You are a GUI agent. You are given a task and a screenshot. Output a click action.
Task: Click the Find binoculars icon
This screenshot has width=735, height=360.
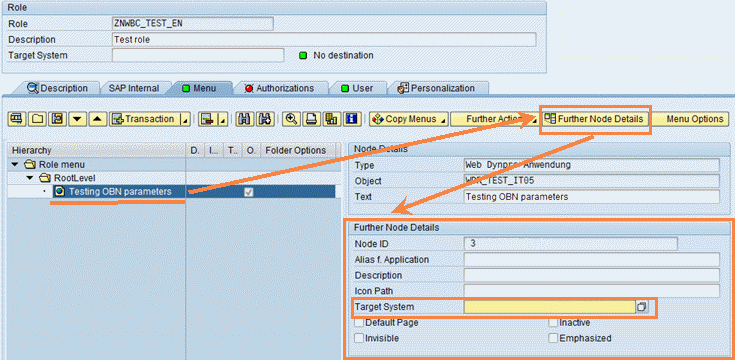pyautogui.click(x=244, y=119)
